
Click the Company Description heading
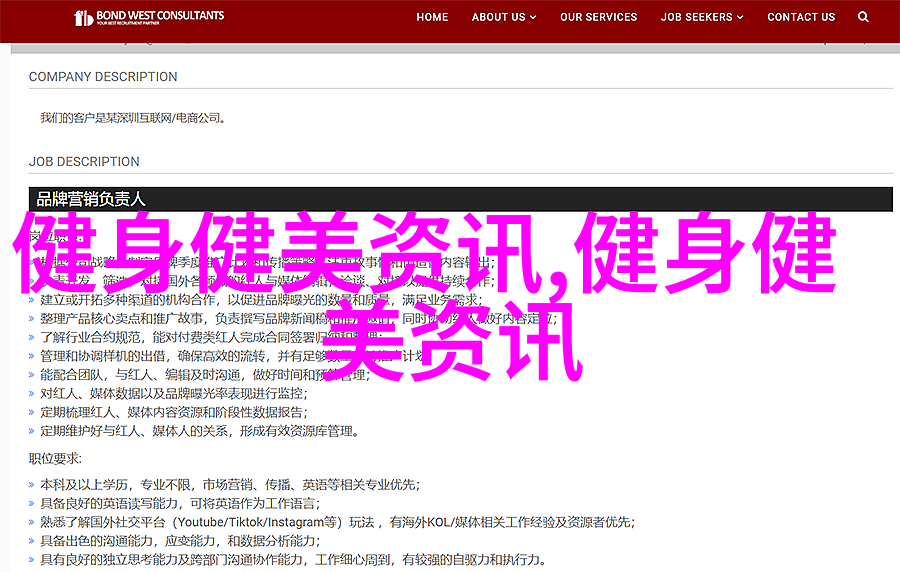click(103, 77)
